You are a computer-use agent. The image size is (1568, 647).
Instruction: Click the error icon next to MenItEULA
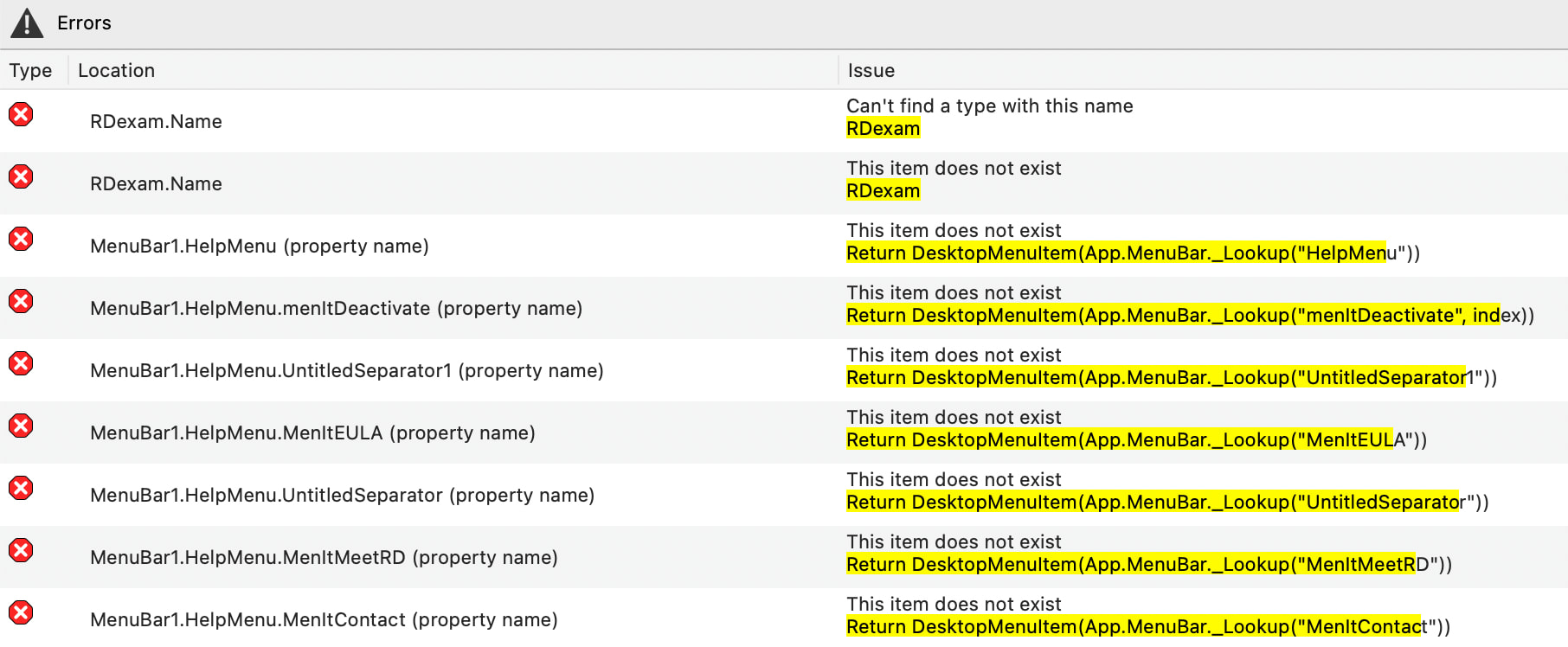pyautogui.click(x=21, y=426)
